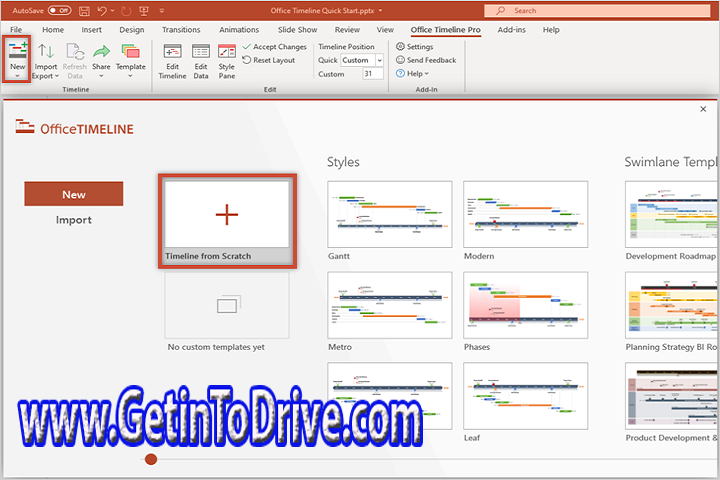Click the Custom position value field
Screen dimensions: 720x480
click(x=373, y=73)
